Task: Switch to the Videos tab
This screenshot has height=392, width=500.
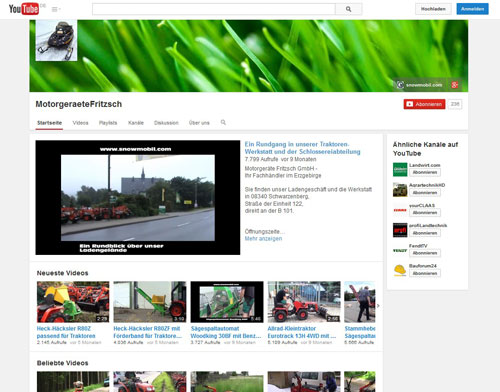Action: [x=80, y=123]
